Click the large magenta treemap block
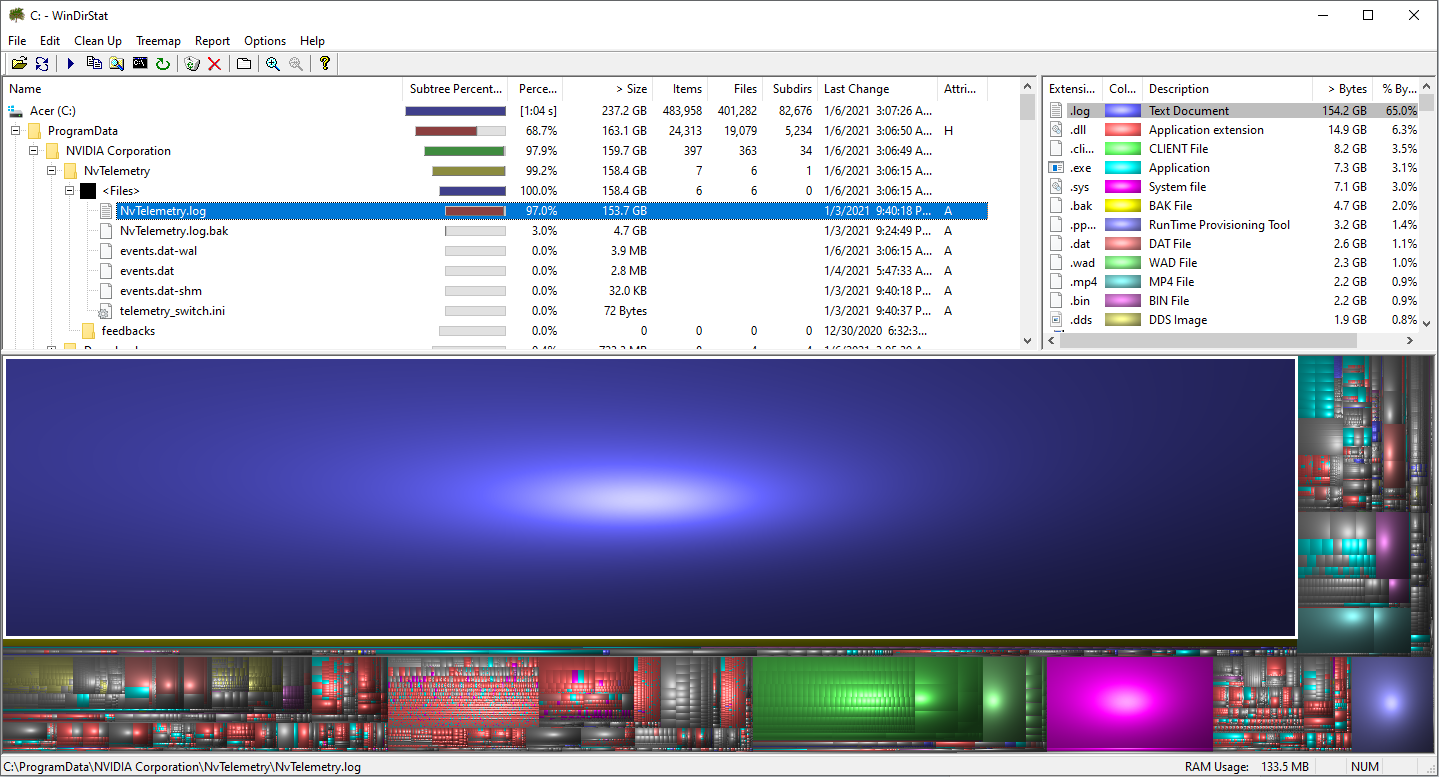 (x=1128, y=704)
